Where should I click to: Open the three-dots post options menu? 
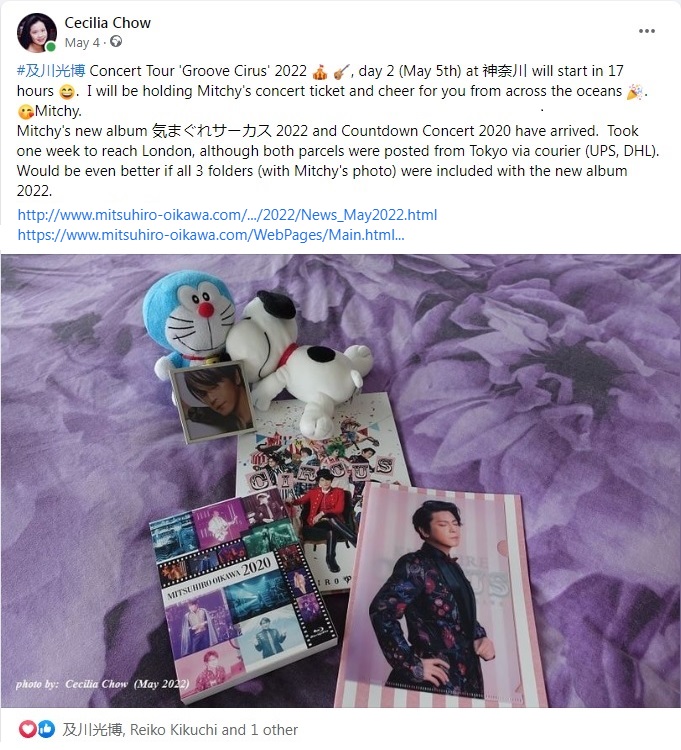click(647, 31)
